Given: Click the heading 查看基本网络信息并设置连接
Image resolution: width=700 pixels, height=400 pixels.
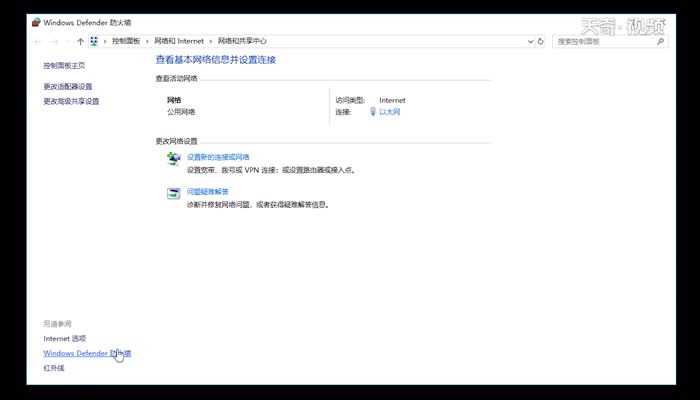Looking at the screenshot, I should pyautogui.click(x=216, y=59).
